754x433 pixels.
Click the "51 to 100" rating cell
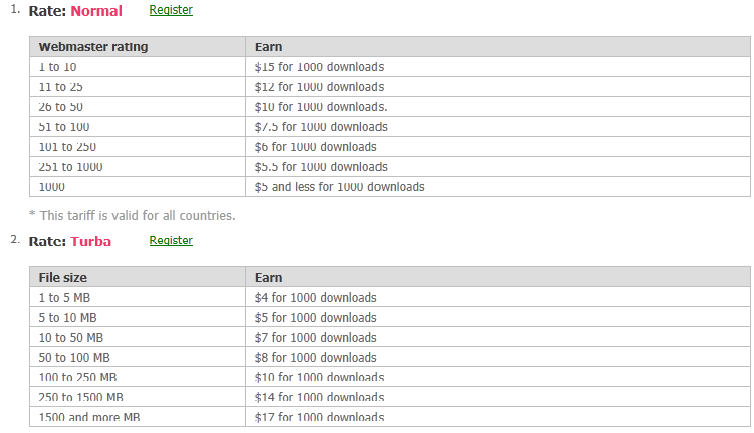tap(63, 127)
